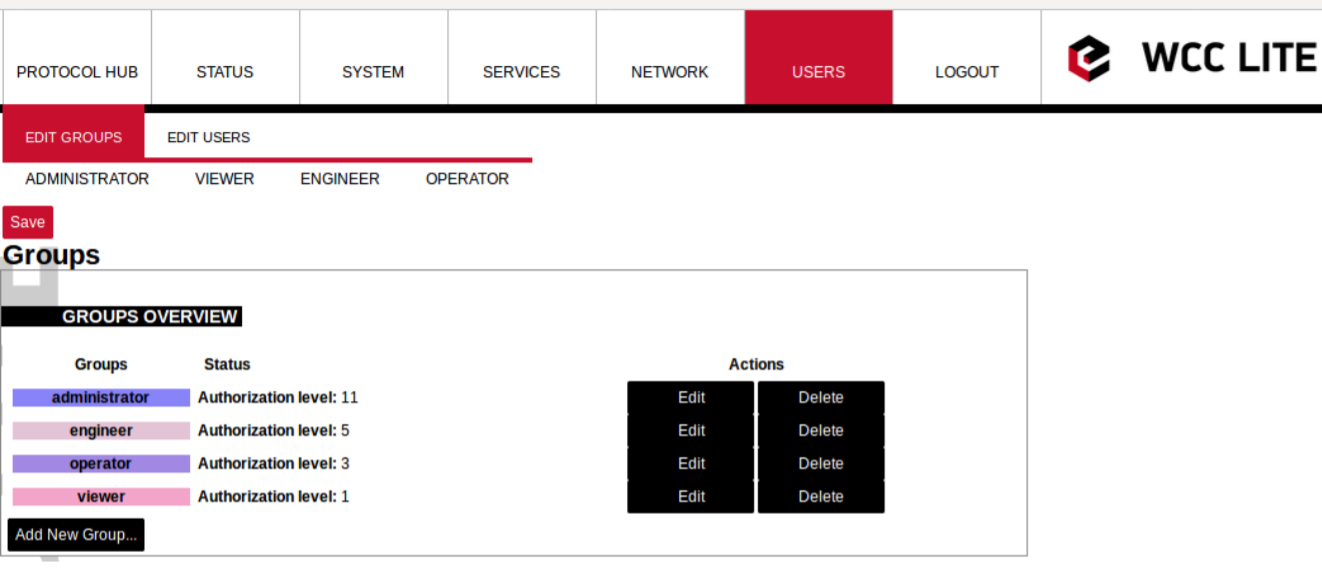The width and height of the screenshot is (1322, 582).
Task: Edit the operator group
Action: [x=691, y=463]
